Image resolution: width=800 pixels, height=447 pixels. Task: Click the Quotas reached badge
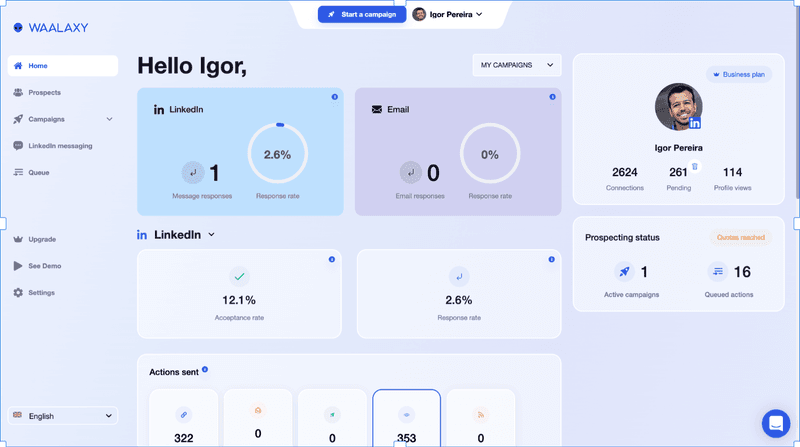pos(740,237)
